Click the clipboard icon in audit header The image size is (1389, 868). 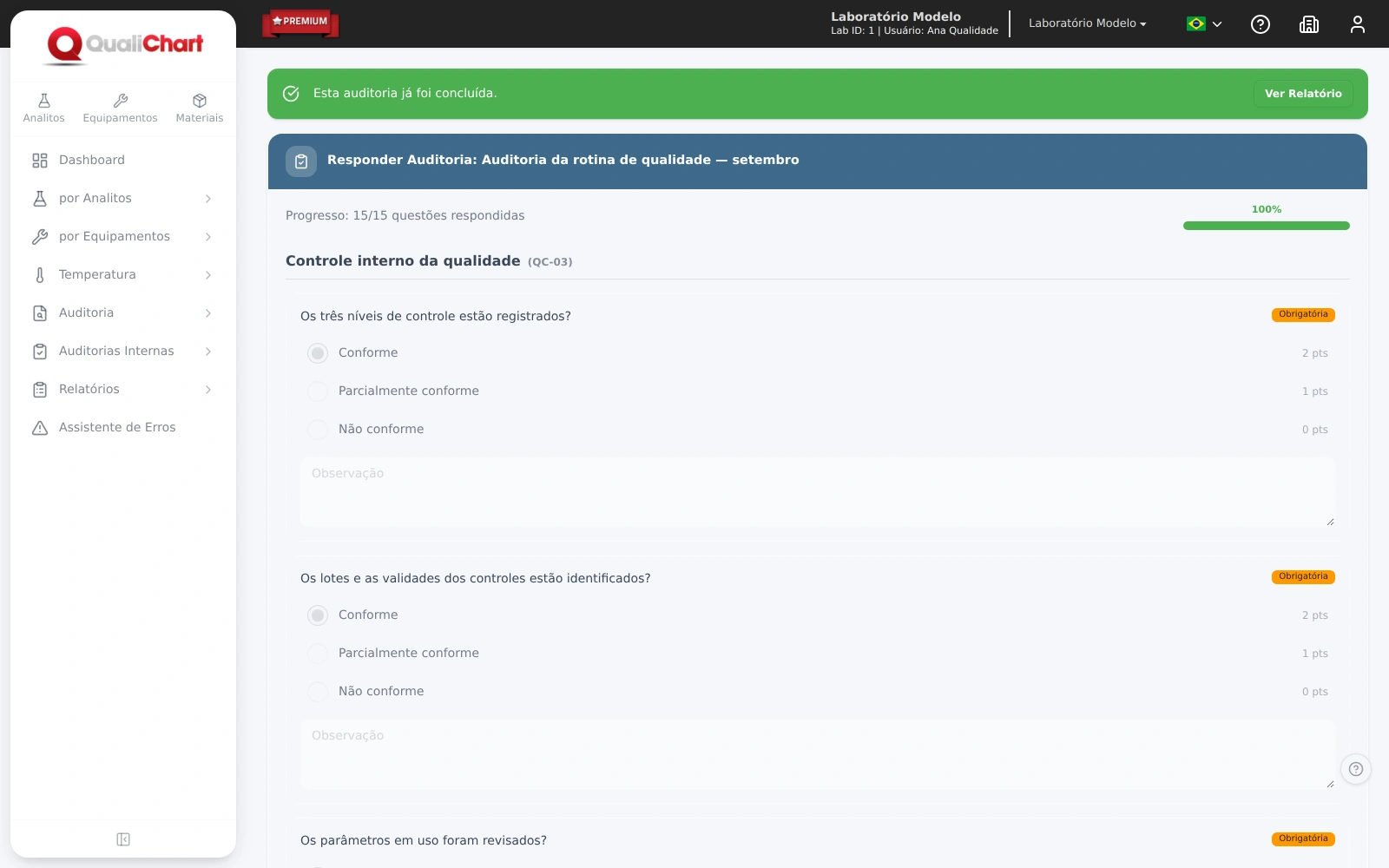pos(301,161)
